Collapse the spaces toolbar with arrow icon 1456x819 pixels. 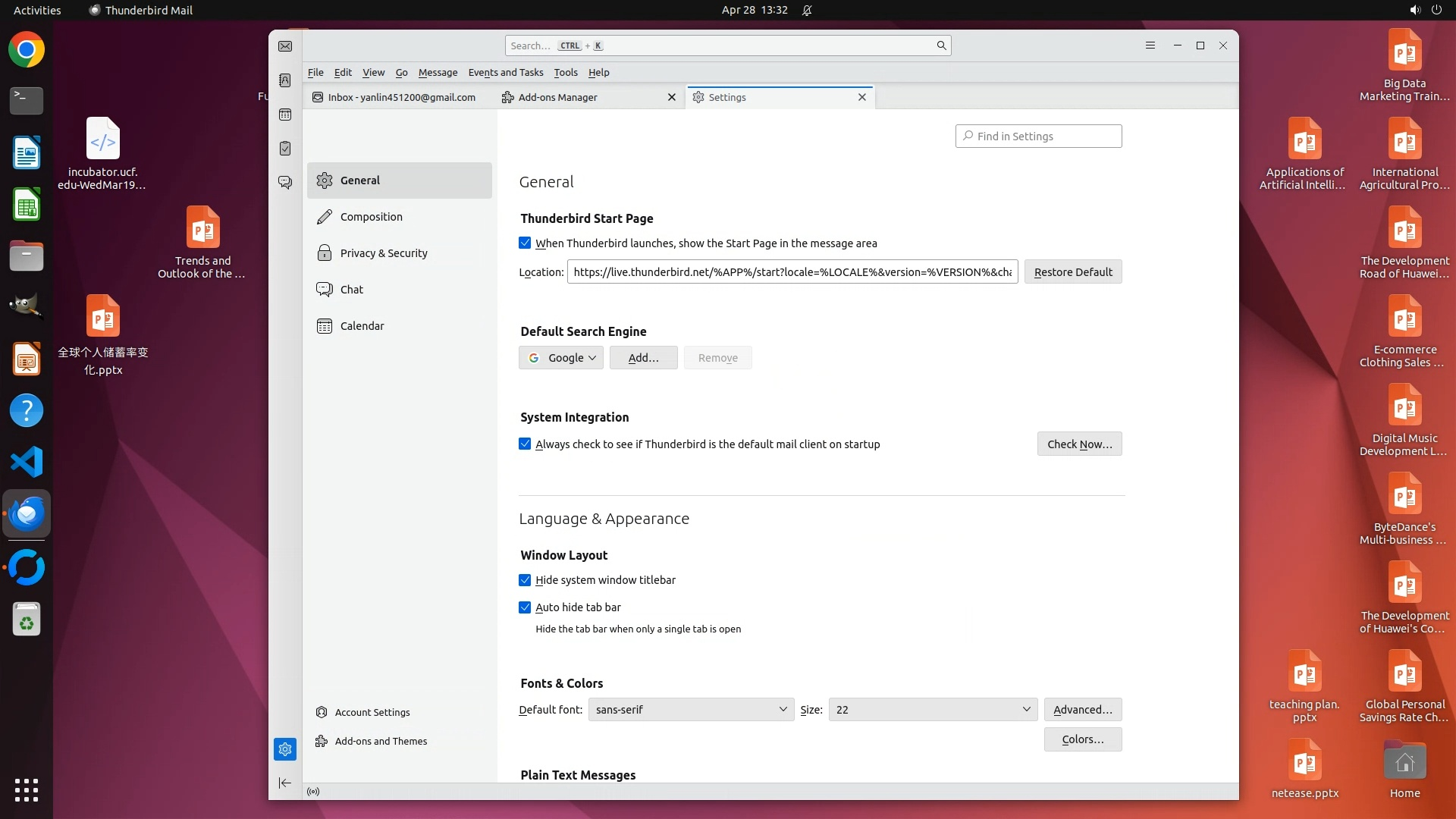pyautogui.click(x=285, y=783)
